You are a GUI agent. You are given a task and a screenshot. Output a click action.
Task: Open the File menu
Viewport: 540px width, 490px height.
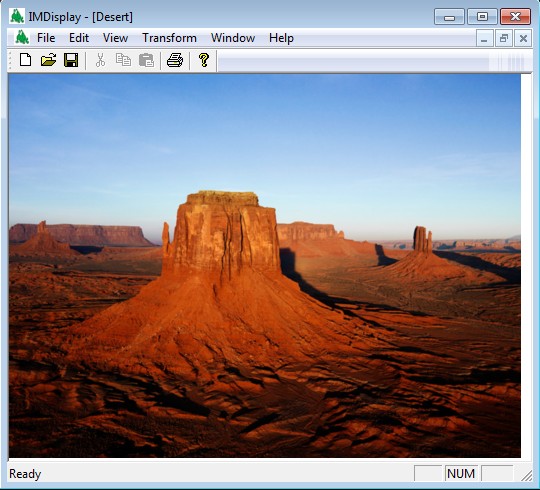tap(46, 38)
